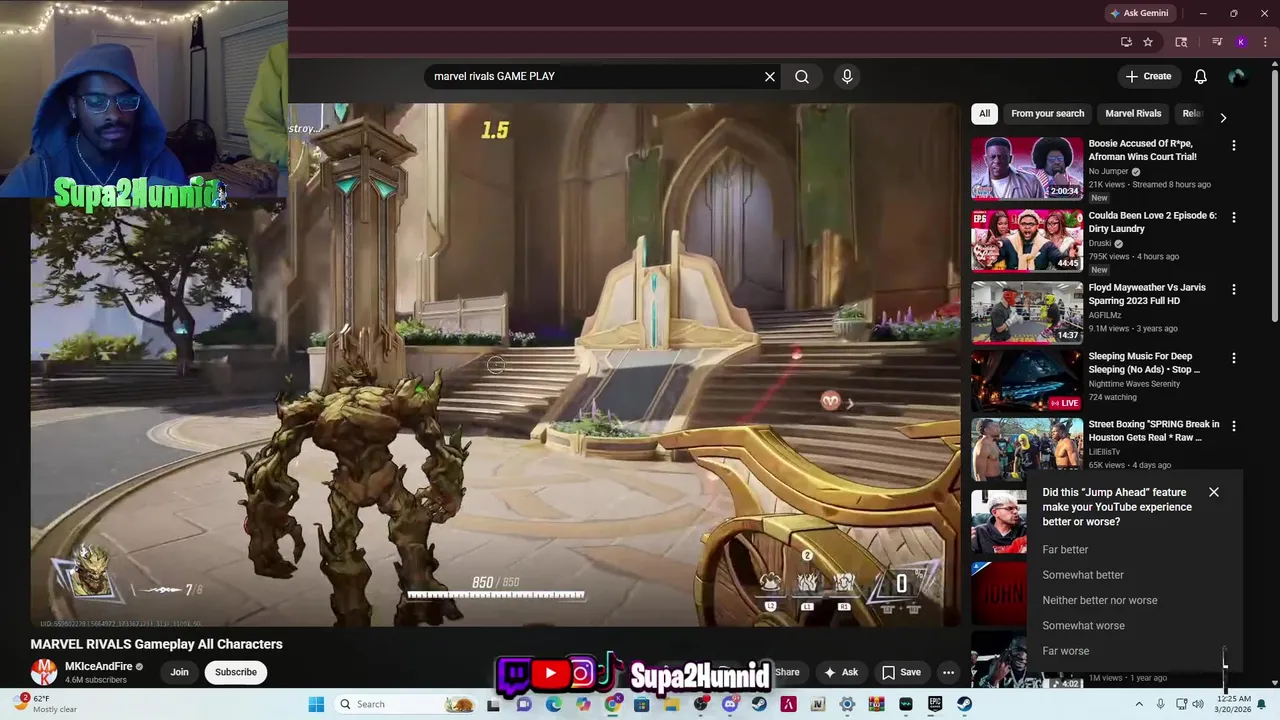This screenshot has width=1280, height=720.
Task: Click the Ask Gemini button
Action: pyautogui.click(x=1139, y=13)
